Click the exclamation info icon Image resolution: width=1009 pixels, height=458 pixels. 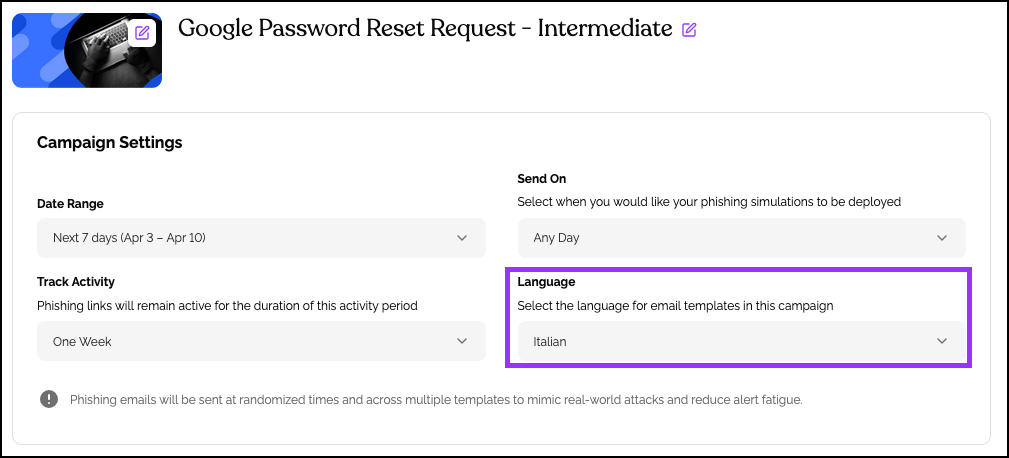(x=49, y=400)
